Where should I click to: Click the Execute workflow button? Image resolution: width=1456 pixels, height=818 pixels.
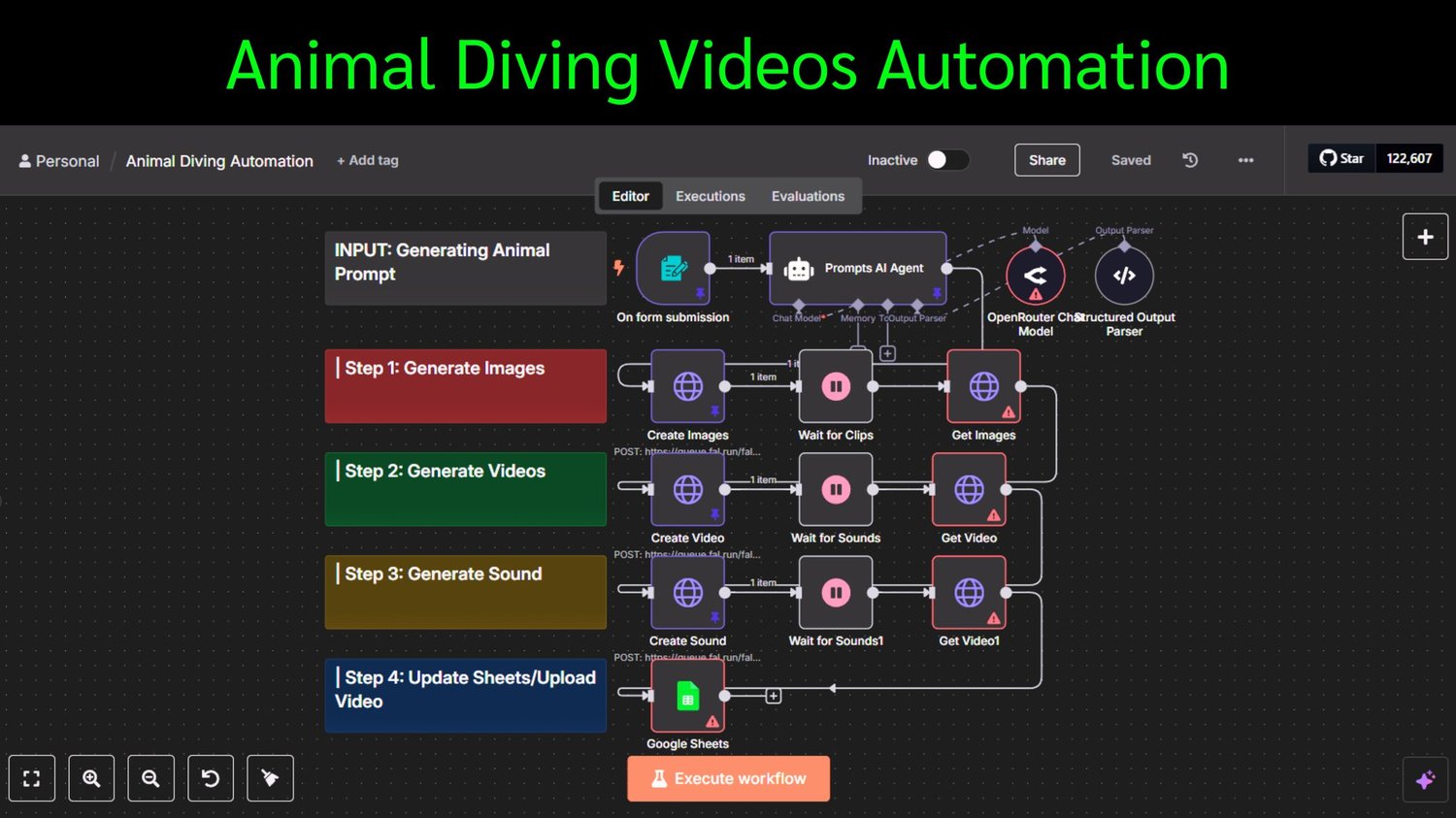(x=729, y=778)
